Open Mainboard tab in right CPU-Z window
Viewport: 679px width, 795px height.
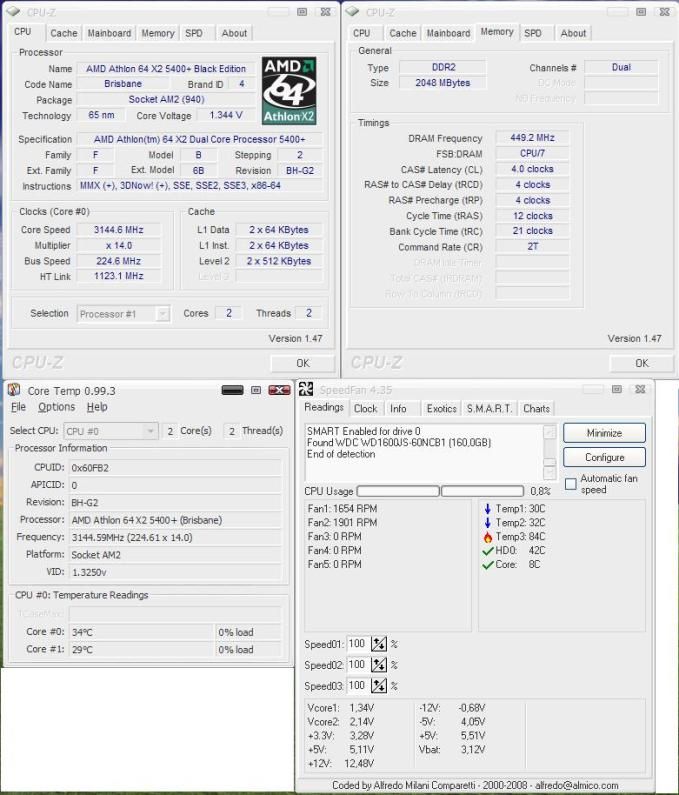coord(448,33)
